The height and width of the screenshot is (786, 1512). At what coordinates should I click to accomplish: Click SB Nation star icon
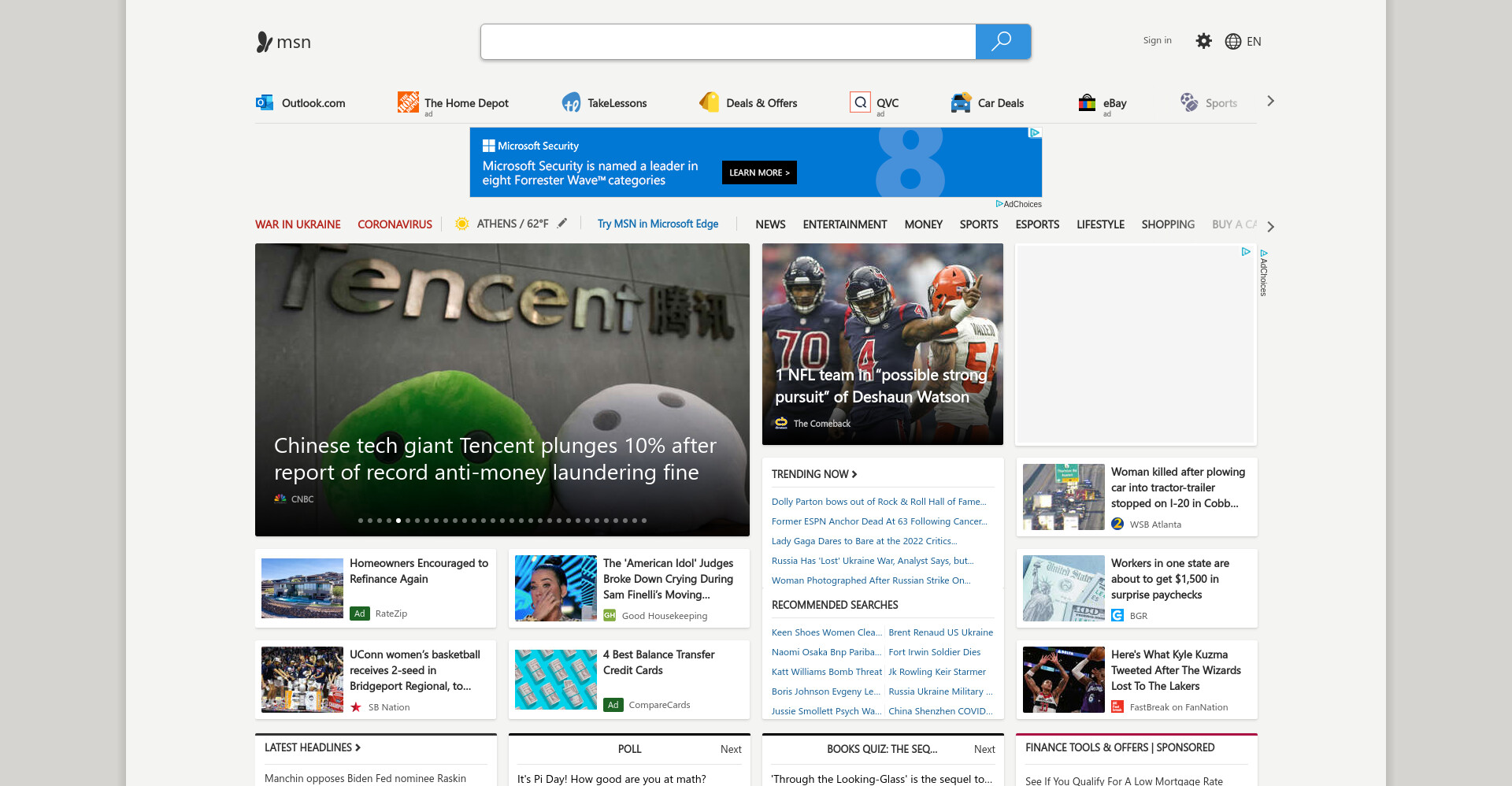(356, 706)
